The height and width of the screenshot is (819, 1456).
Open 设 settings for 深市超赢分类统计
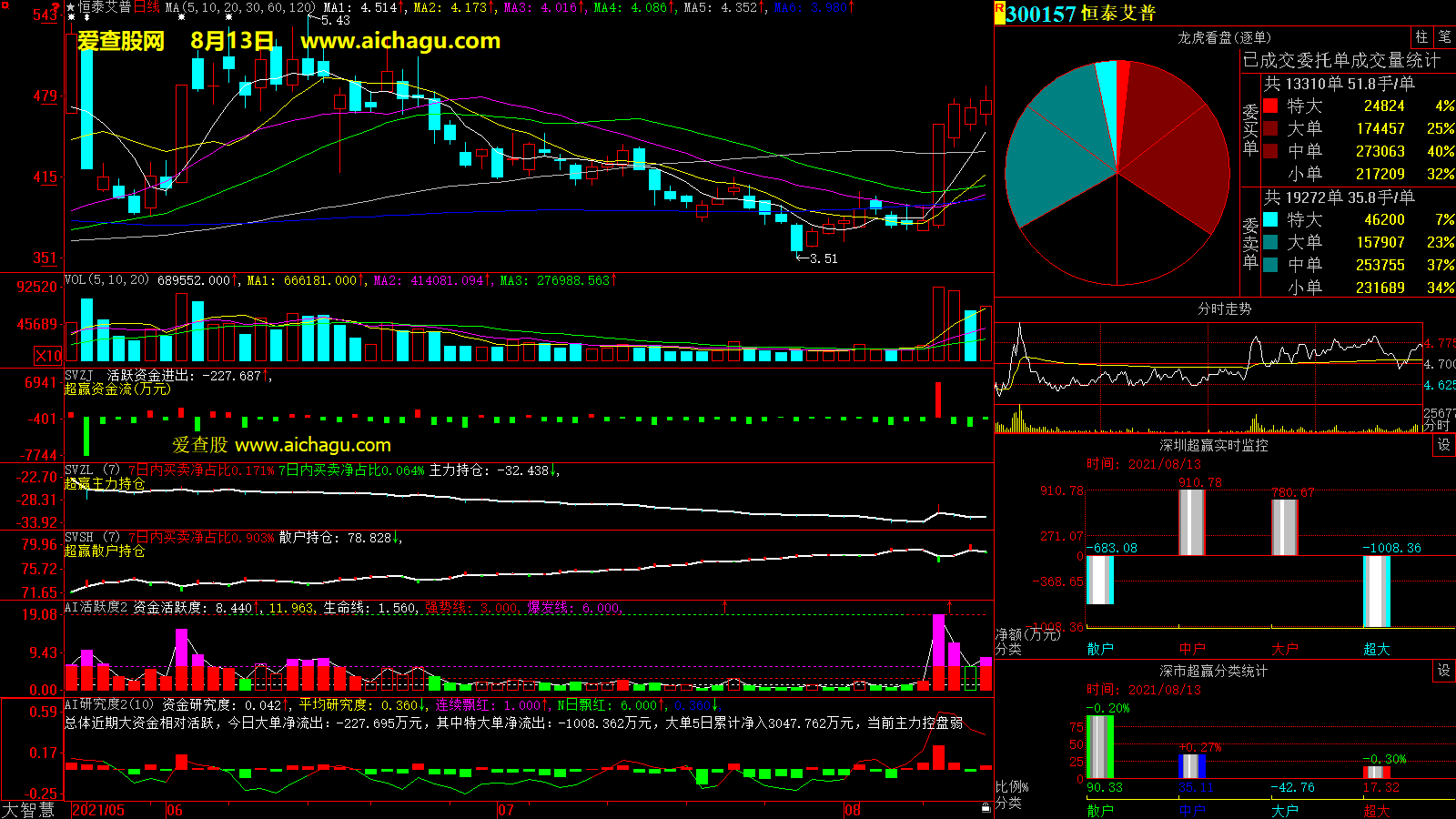pos(1443,671)
